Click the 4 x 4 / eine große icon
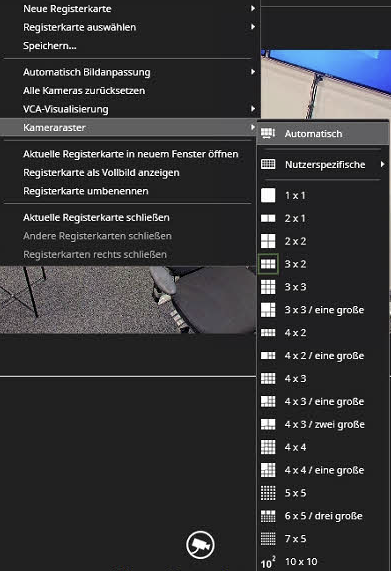Screen dimensions: 391x571 tap(268, 470)
